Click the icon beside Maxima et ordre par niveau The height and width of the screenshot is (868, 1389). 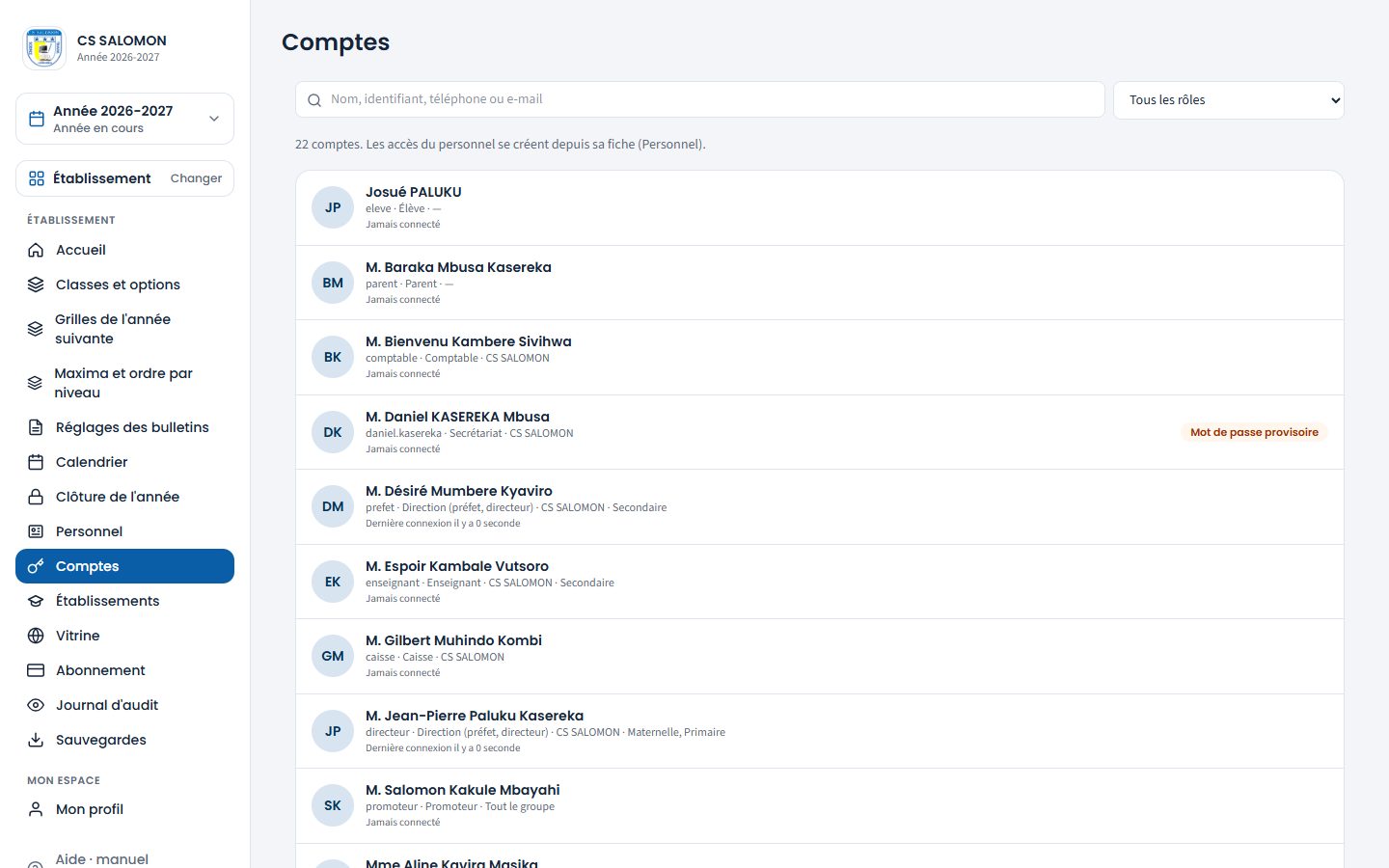tap(36, 383)
